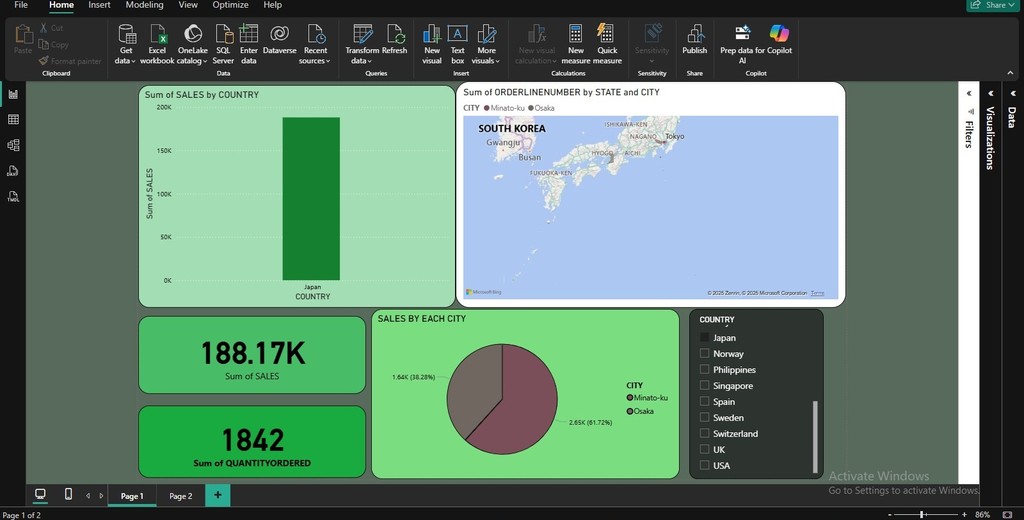1024x520 pixels.
Task: Open Dataverse connector
Action: tap(280, 39)
